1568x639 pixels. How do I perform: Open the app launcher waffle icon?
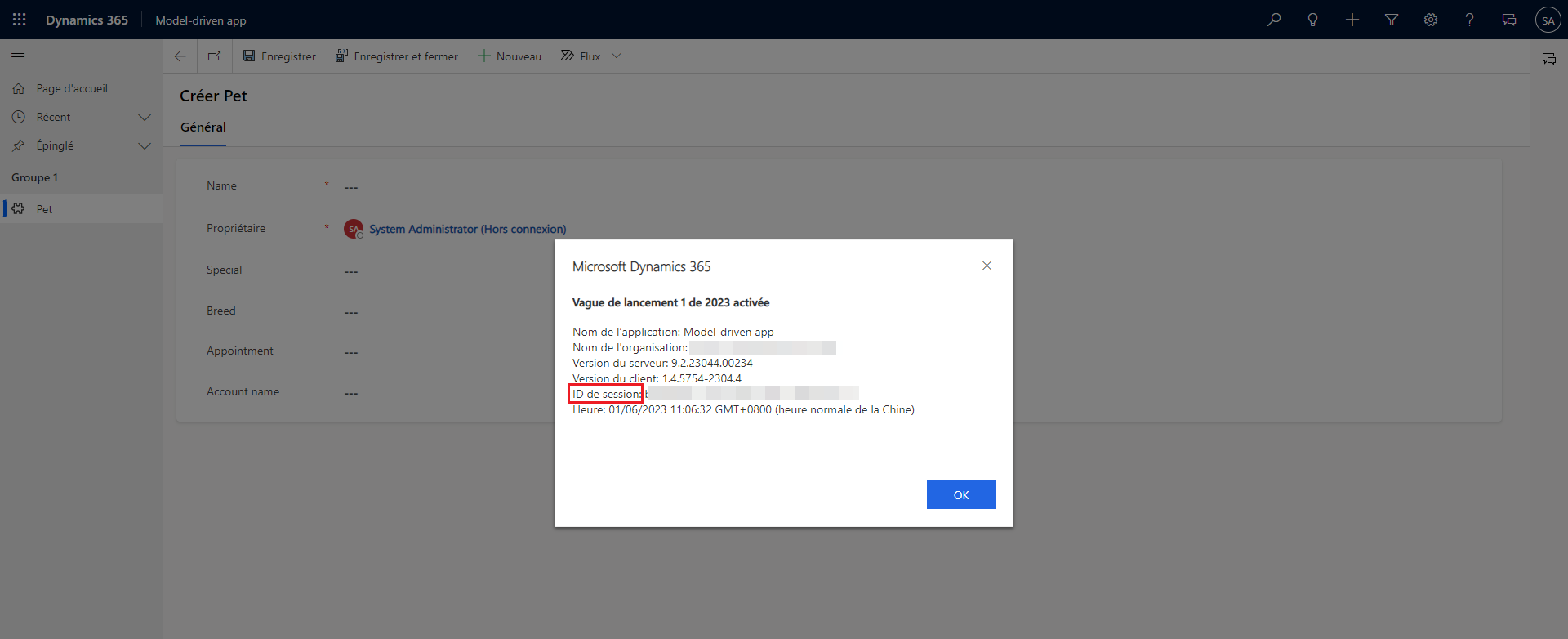20,20
